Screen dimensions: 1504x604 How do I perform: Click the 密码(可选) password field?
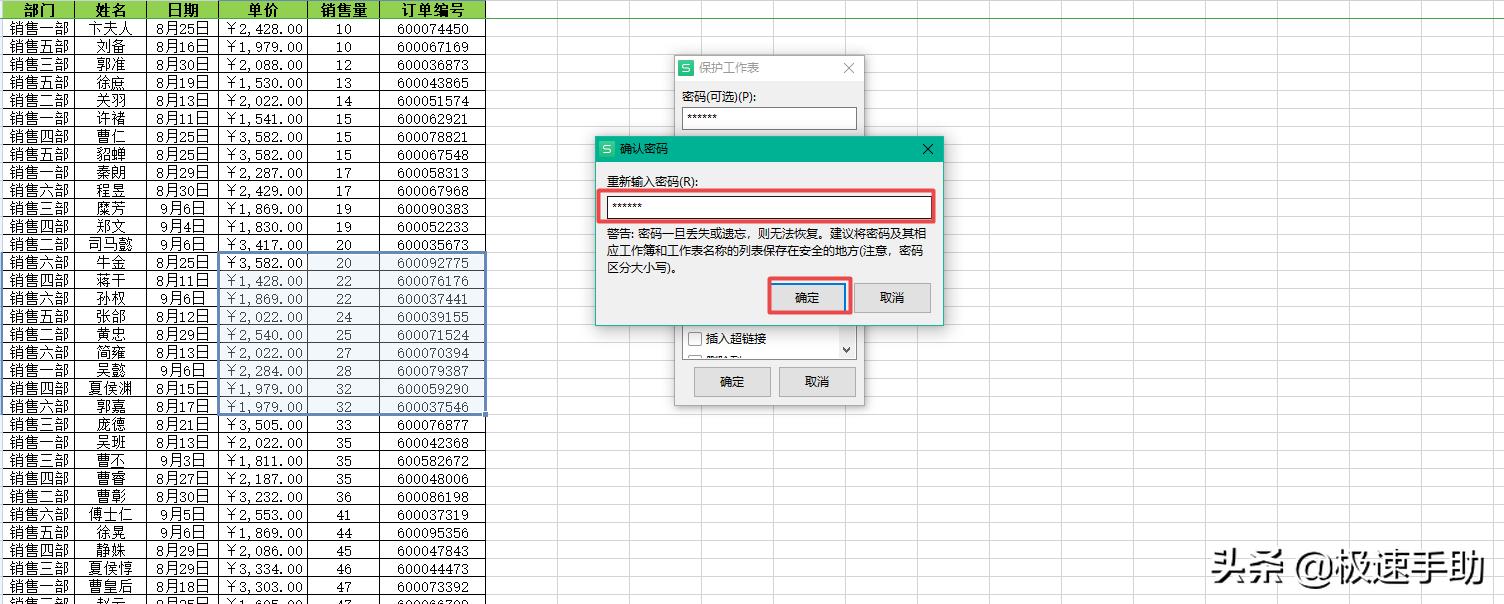pyautogui.click(x=768, y=118)
